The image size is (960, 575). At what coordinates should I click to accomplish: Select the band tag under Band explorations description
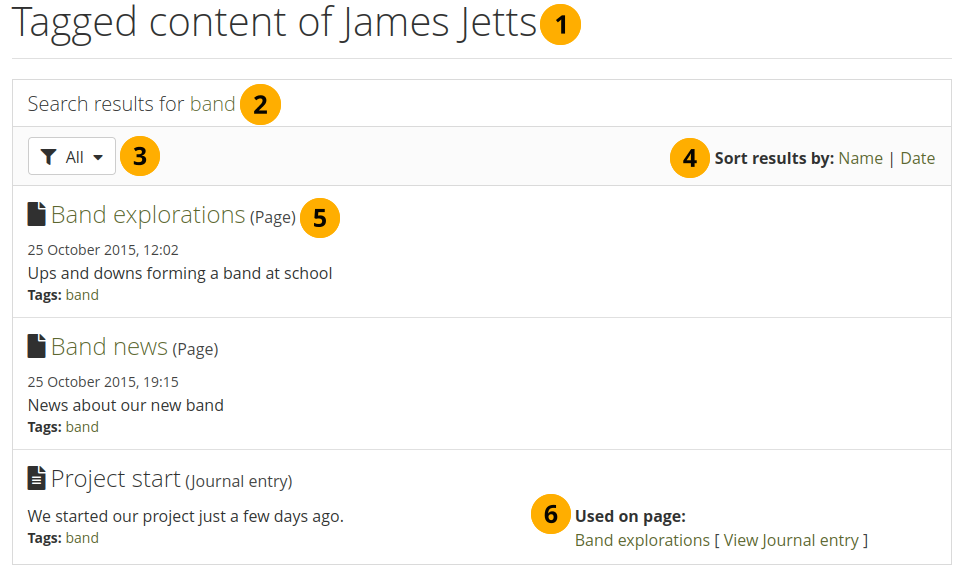[82, 295]
